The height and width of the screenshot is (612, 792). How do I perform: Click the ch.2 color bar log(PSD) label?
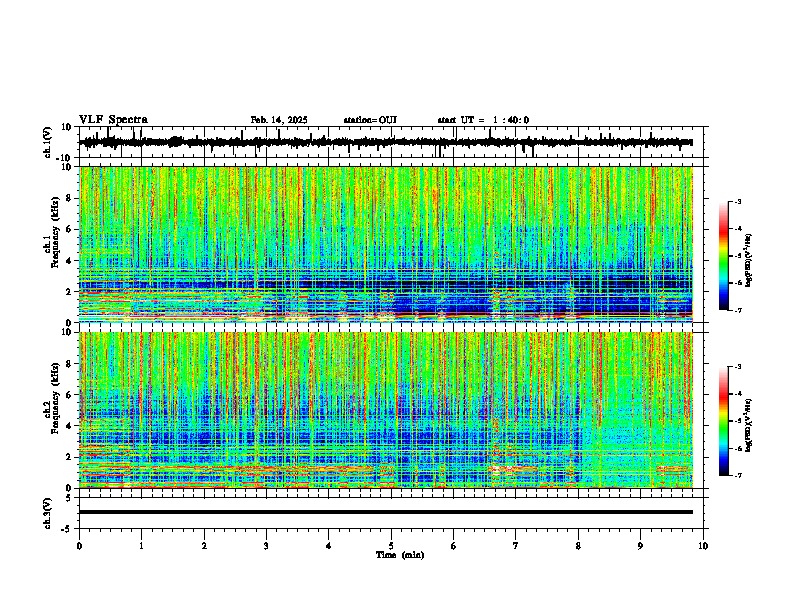(x=749, y=426)
